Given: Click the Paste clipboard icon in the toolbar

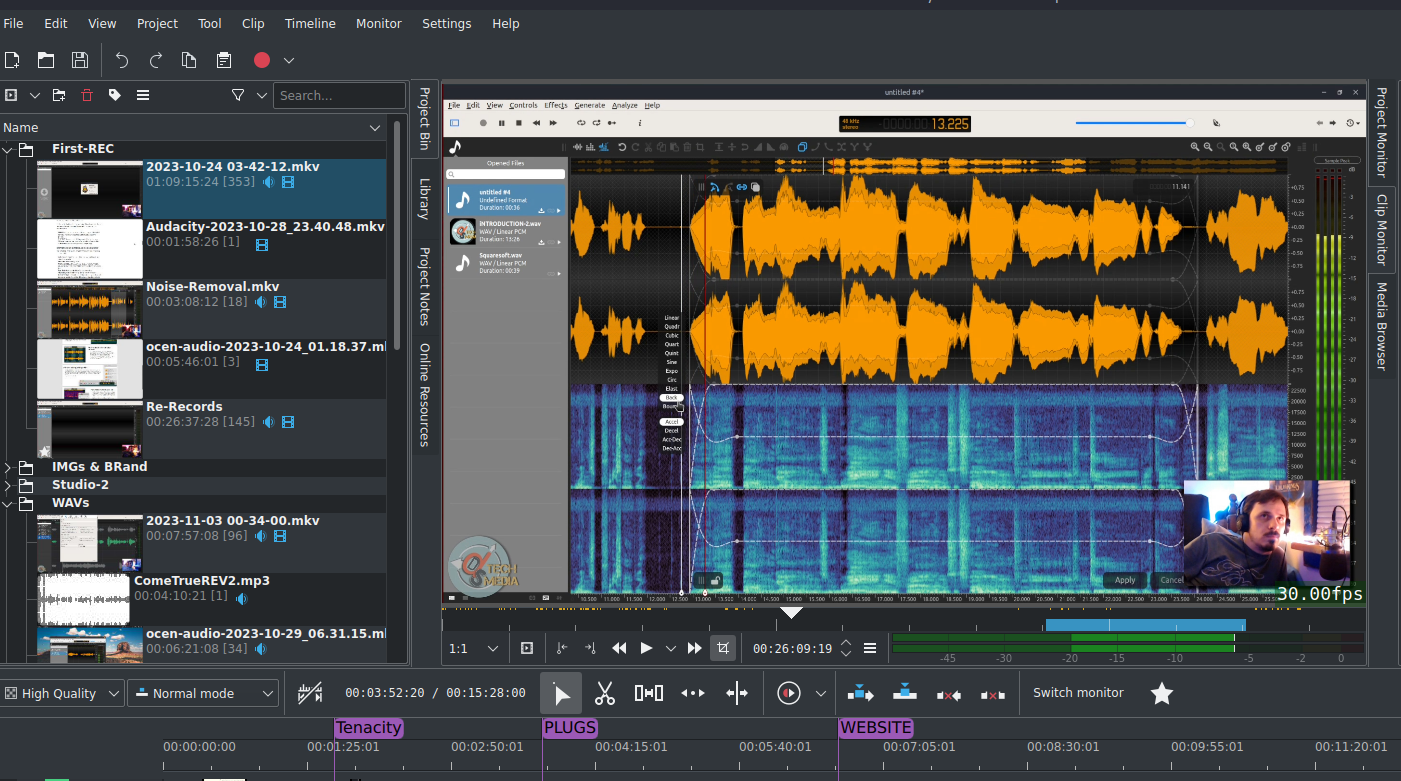Looking at the screenshot, I should coord(224,60).
